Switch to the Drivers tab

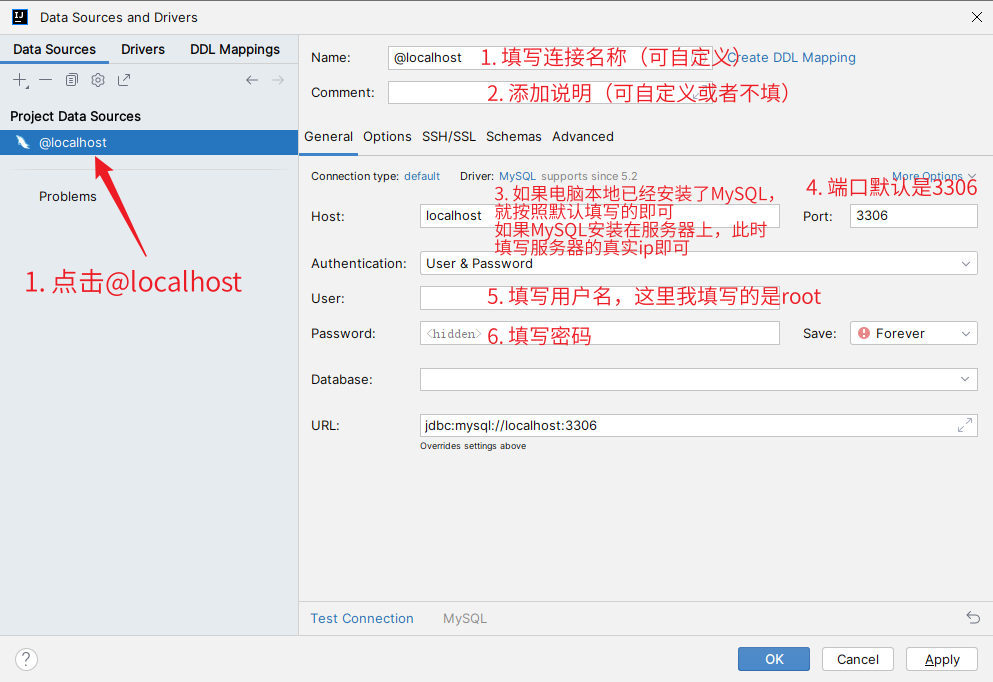point(143,49)
